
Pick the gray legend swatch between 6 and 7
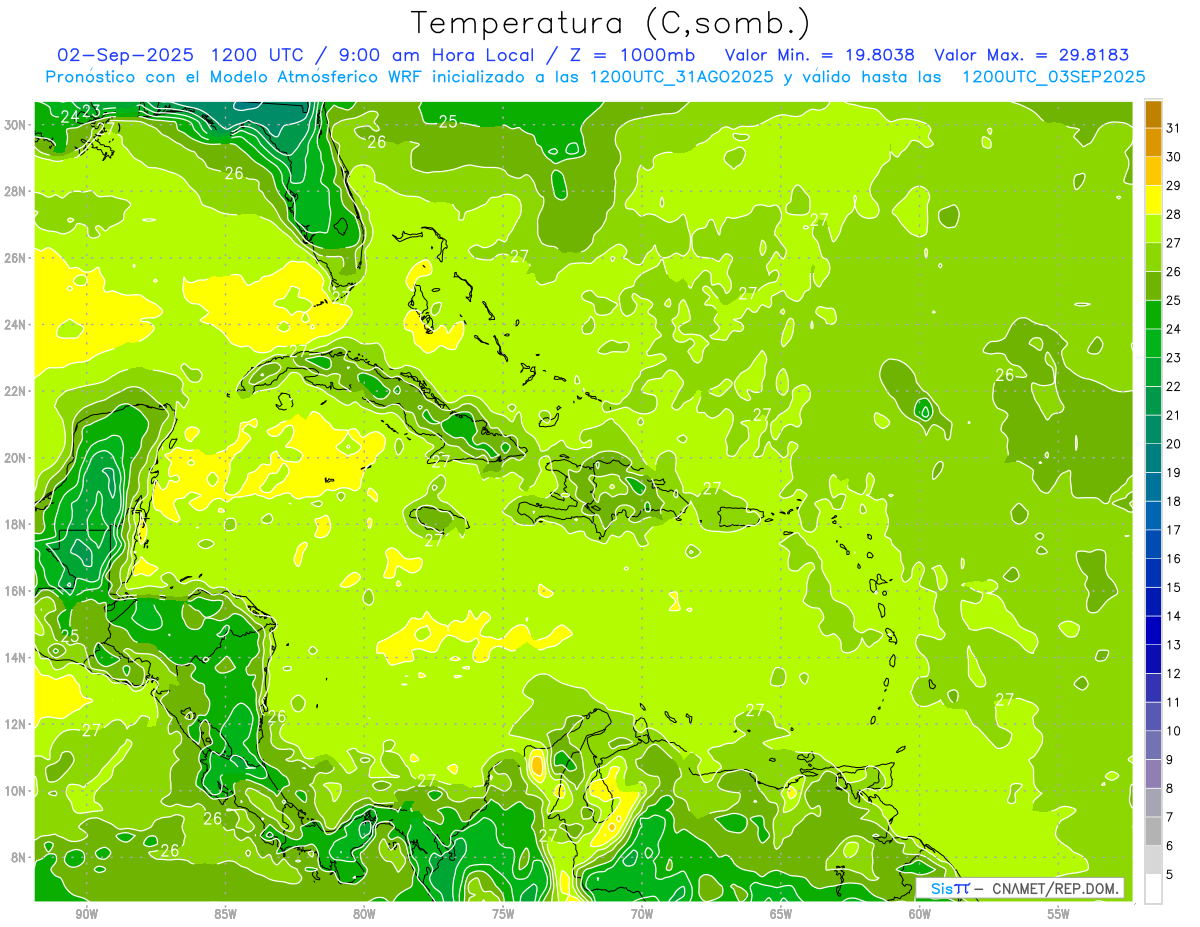tap(1153, 831)
